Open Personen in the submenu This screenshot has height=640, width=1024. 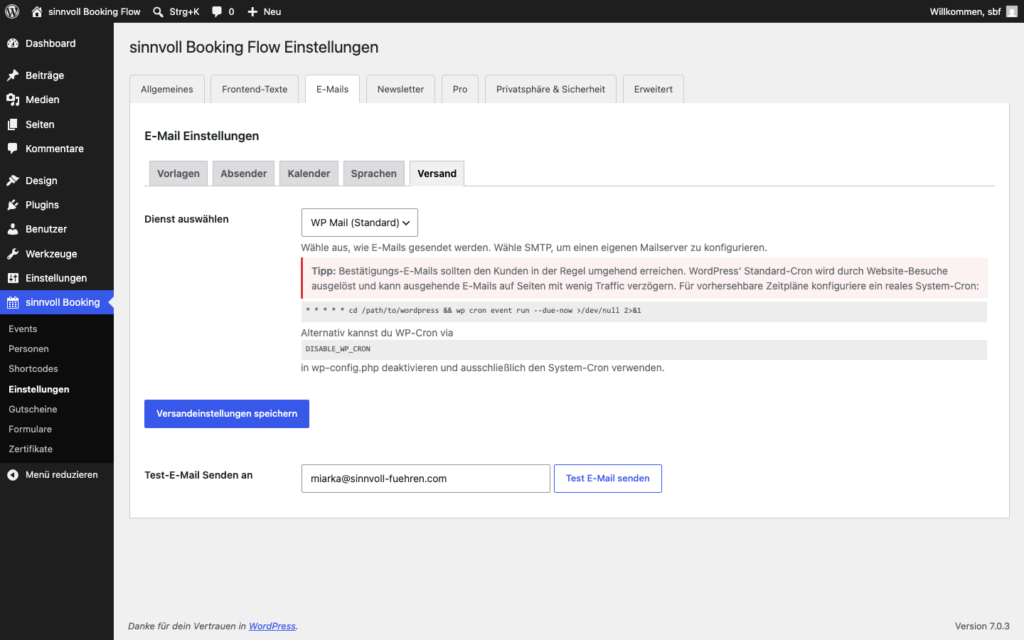(29, 349)
